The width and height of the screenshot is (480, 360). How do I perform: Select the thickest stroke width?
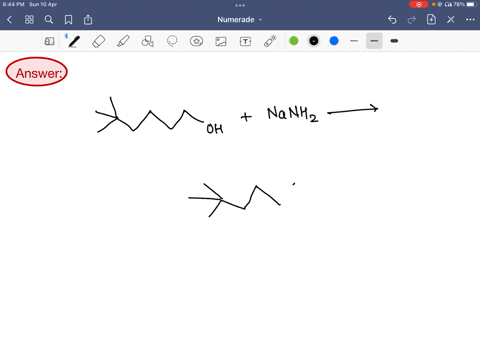pos(394,41)
